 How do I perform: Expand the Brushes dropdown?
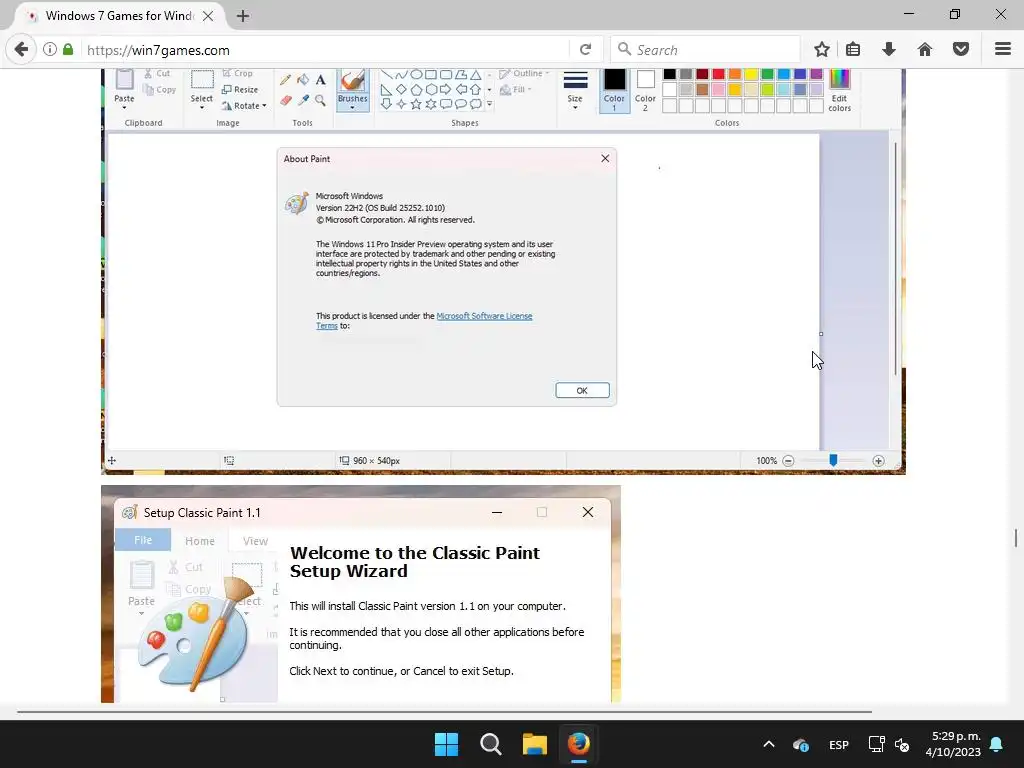(x=353, y=108)
